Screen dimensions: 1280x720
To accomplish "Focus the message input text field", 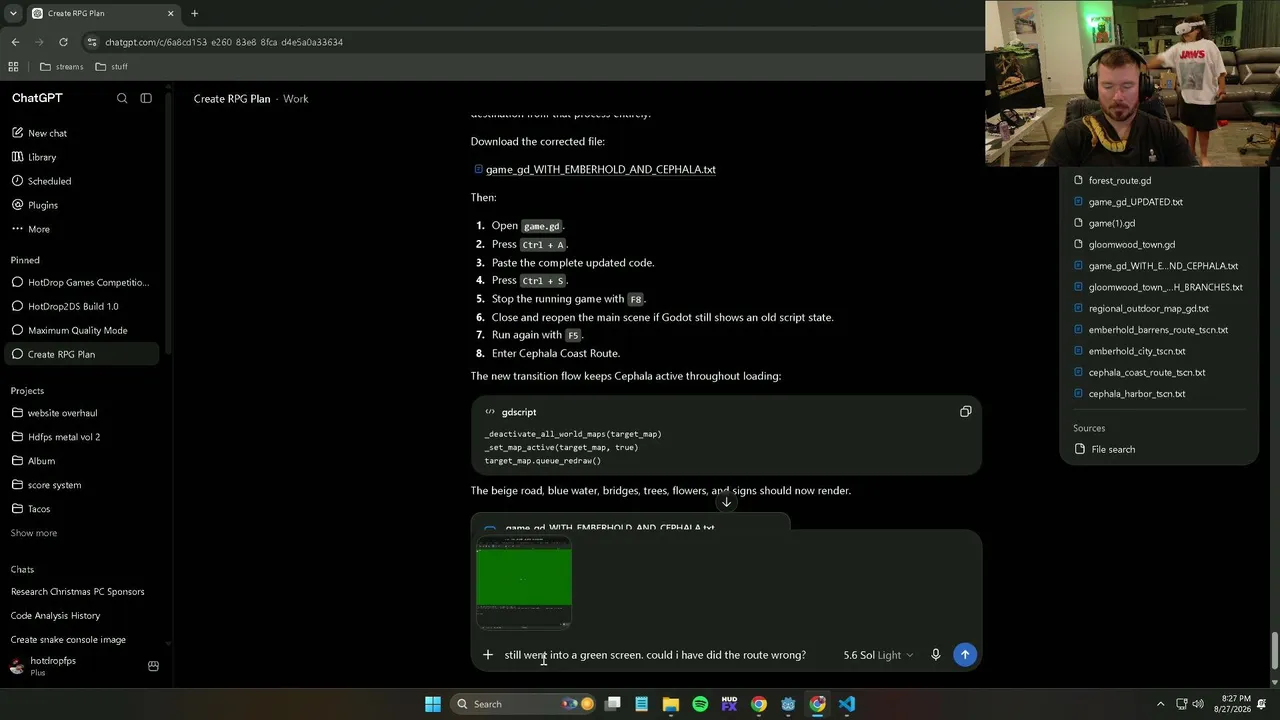I will 655,655.
